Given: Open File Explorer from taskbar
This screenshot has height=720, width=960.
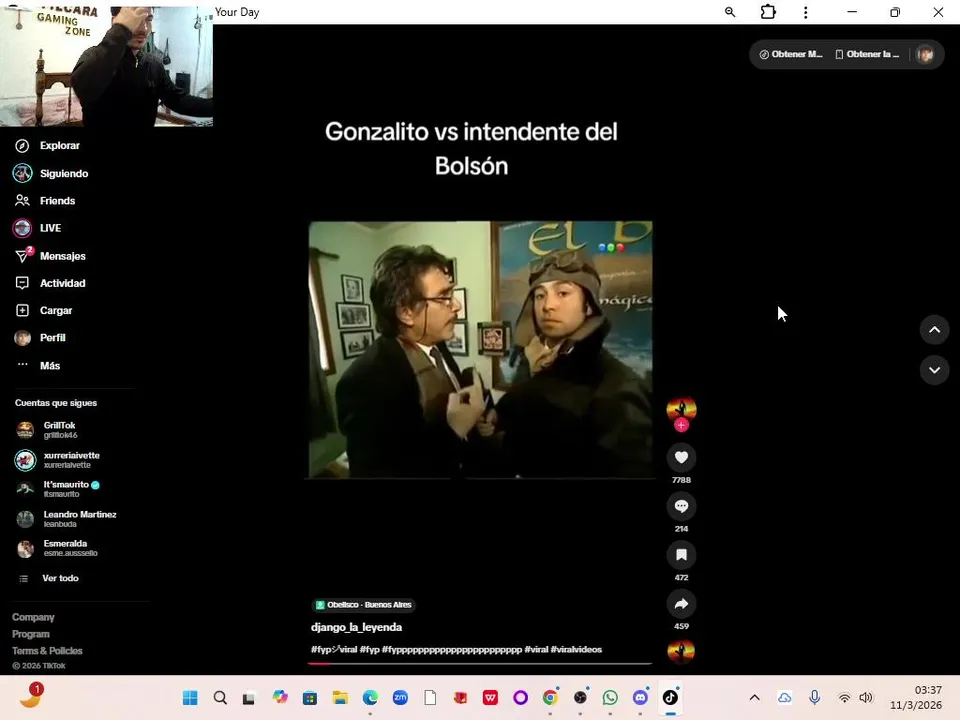Looking at the screenshot, I should (x=340, y=698).
